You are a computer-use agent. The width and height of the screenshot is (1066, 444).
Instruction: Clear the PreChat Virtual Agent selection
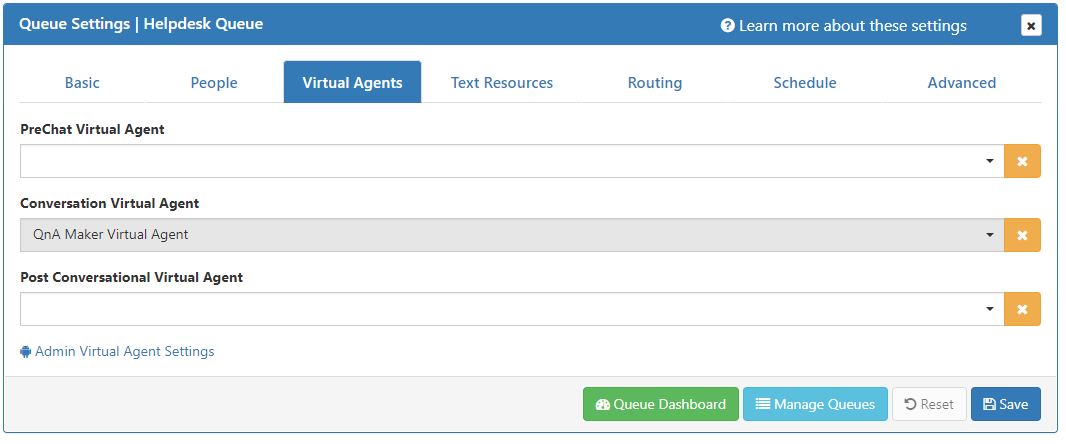(1022, 161)
